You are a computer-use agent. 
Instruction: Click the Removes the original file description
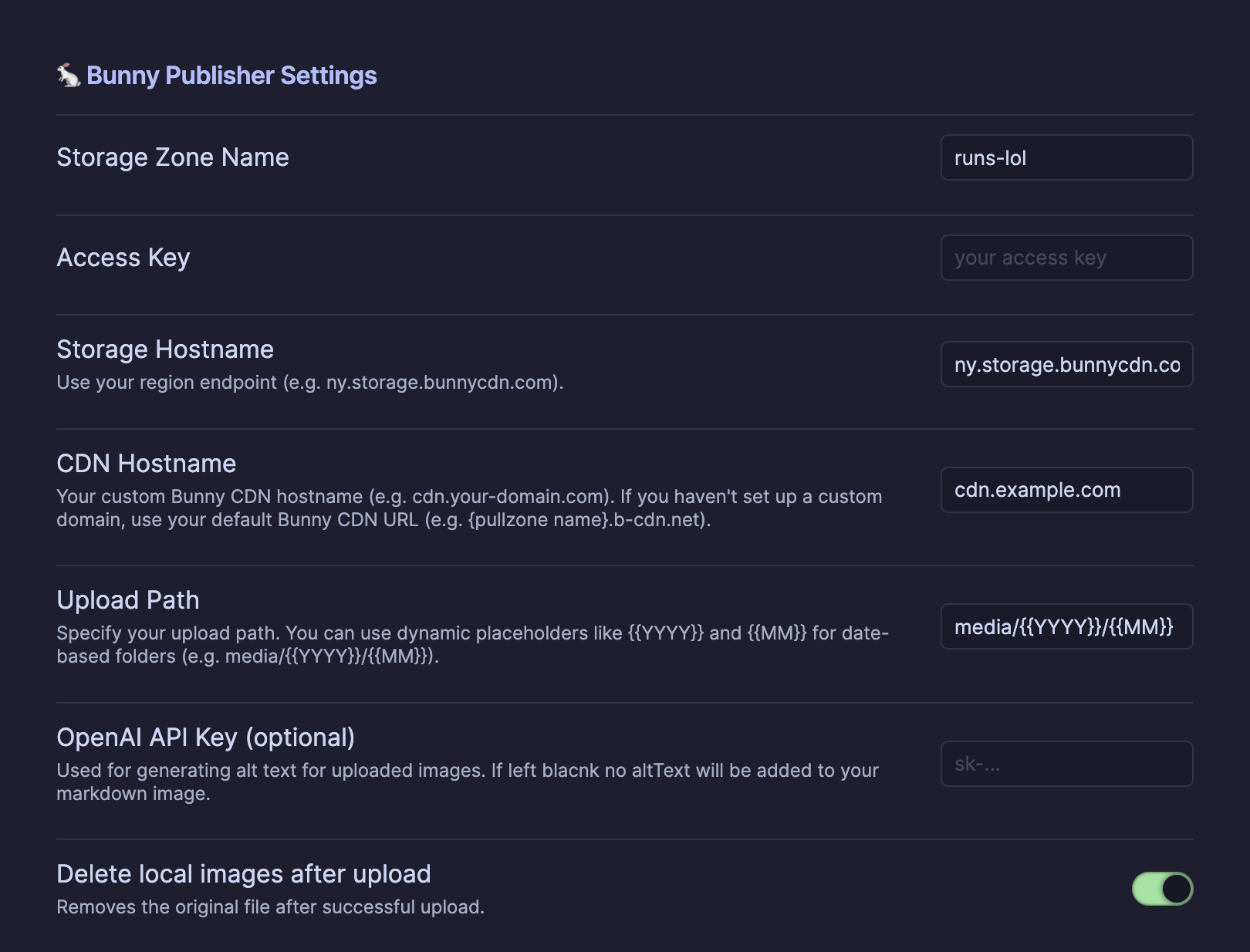[x=271, y=907]
